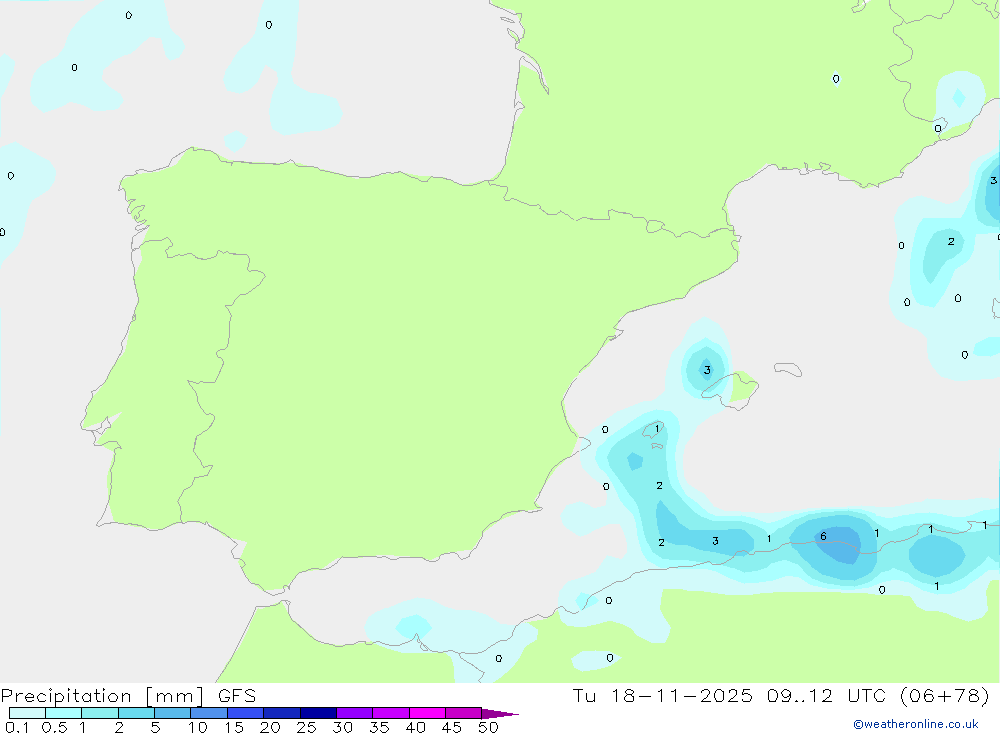The image size is (1000, 733).
Task: Click the arrow tip beyond 50 mm
Action: pyautogui.click(x=501, y=713)
